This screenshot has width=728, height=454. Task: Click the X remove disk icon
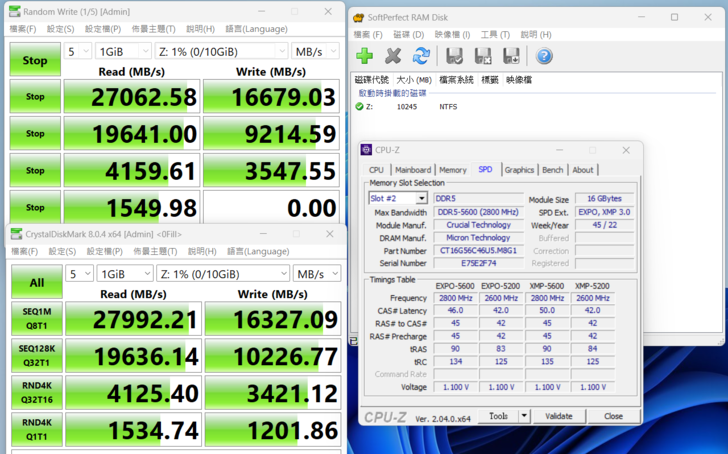393,57
